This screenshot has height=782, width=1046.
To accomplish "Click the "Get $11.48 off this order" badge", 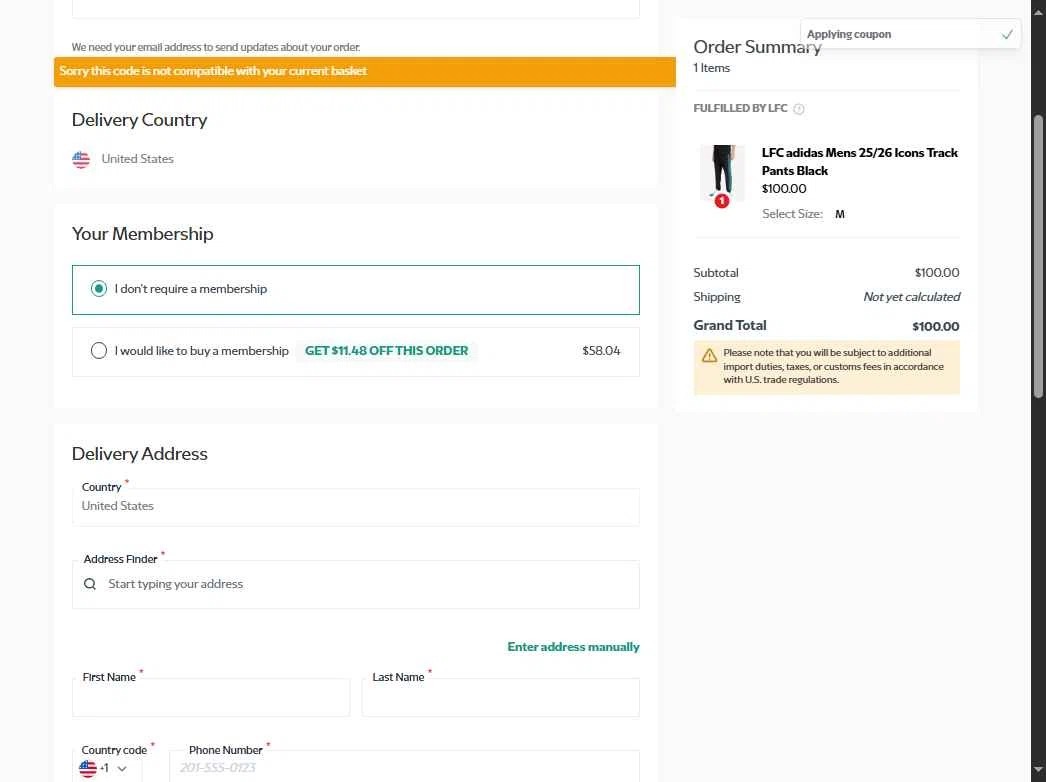I will (386, 351).
